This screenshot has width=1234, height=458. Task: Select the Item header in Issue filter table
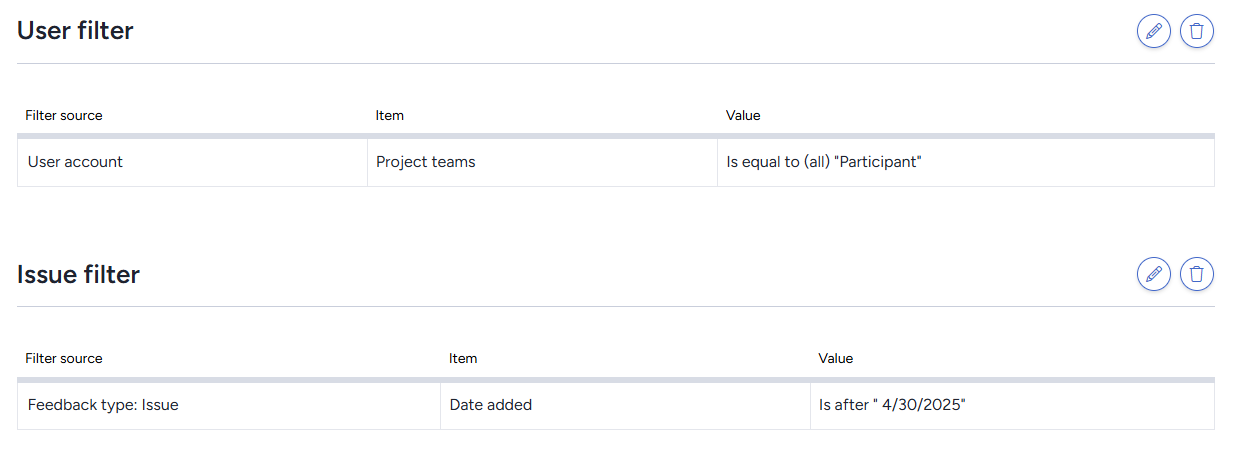463,358
